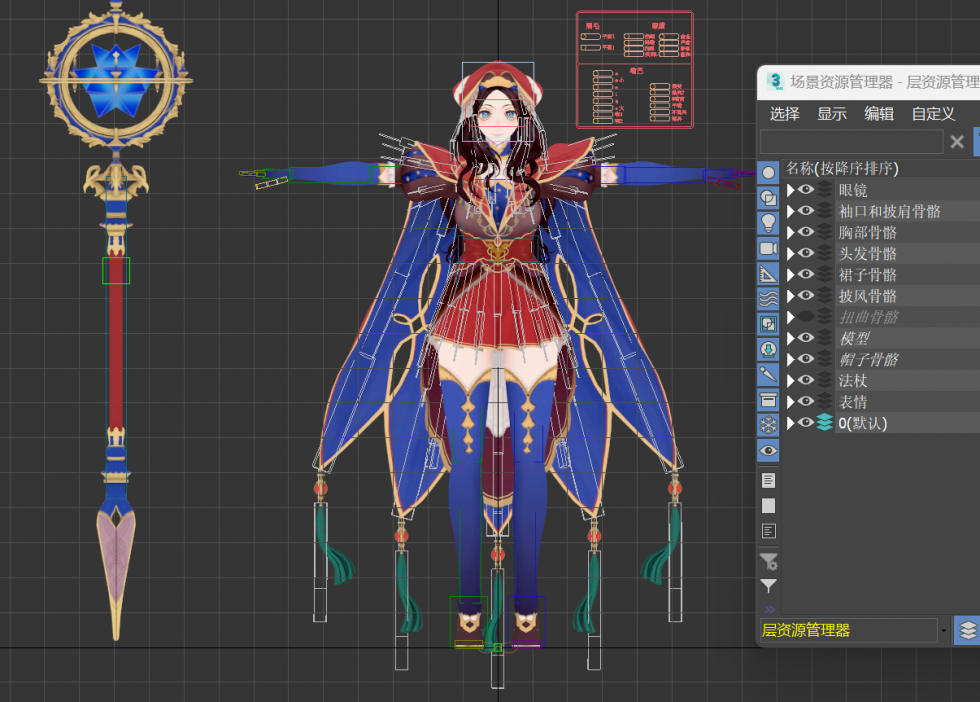The height and width of the screenshot is (702, 980).
Task: Toggle the Display Helpers ruler-triangle icon
Action: [x=768, y=274]
